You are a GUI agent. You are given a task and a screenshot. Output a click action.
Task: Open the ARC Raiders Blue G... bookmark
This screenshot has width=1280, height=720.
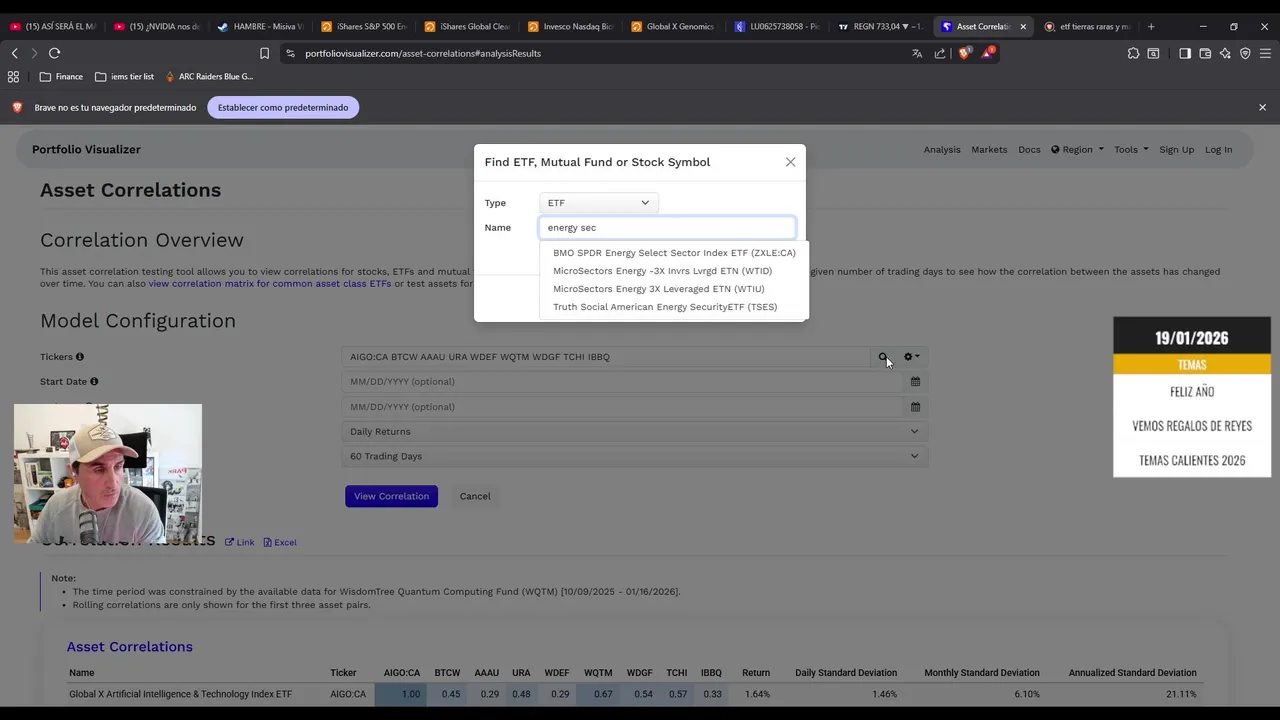coord(209,77)
